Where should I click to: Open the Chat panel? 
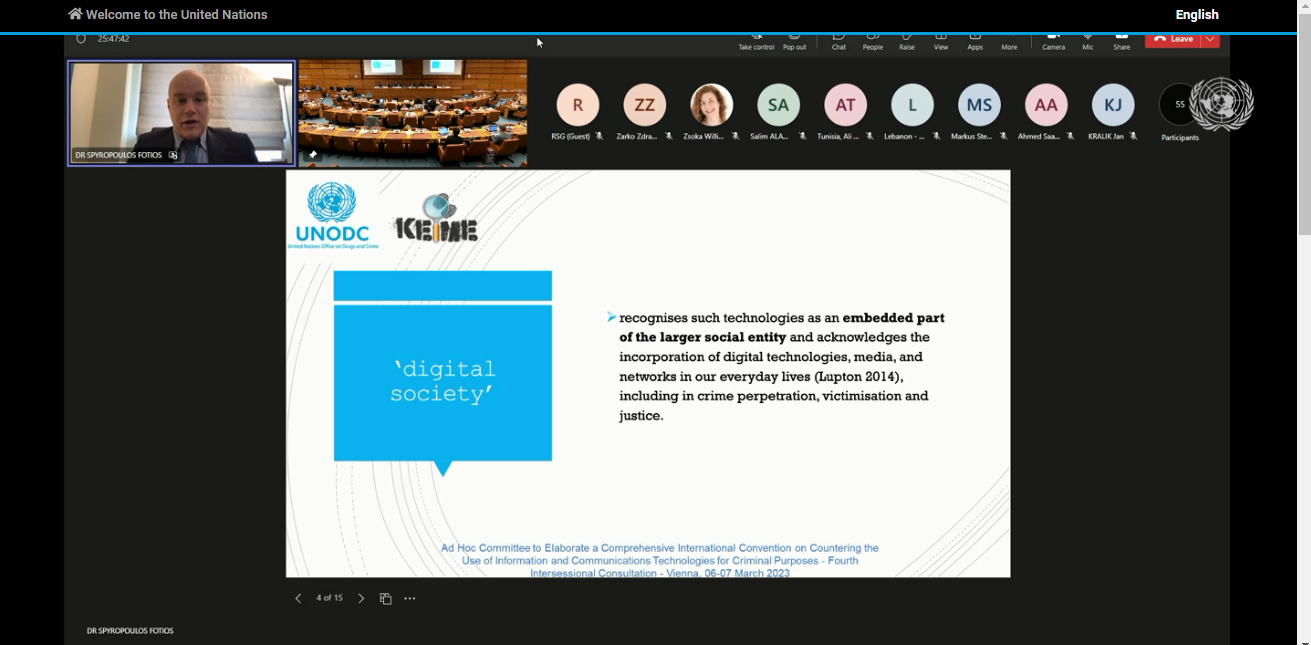tap(838, 41)
